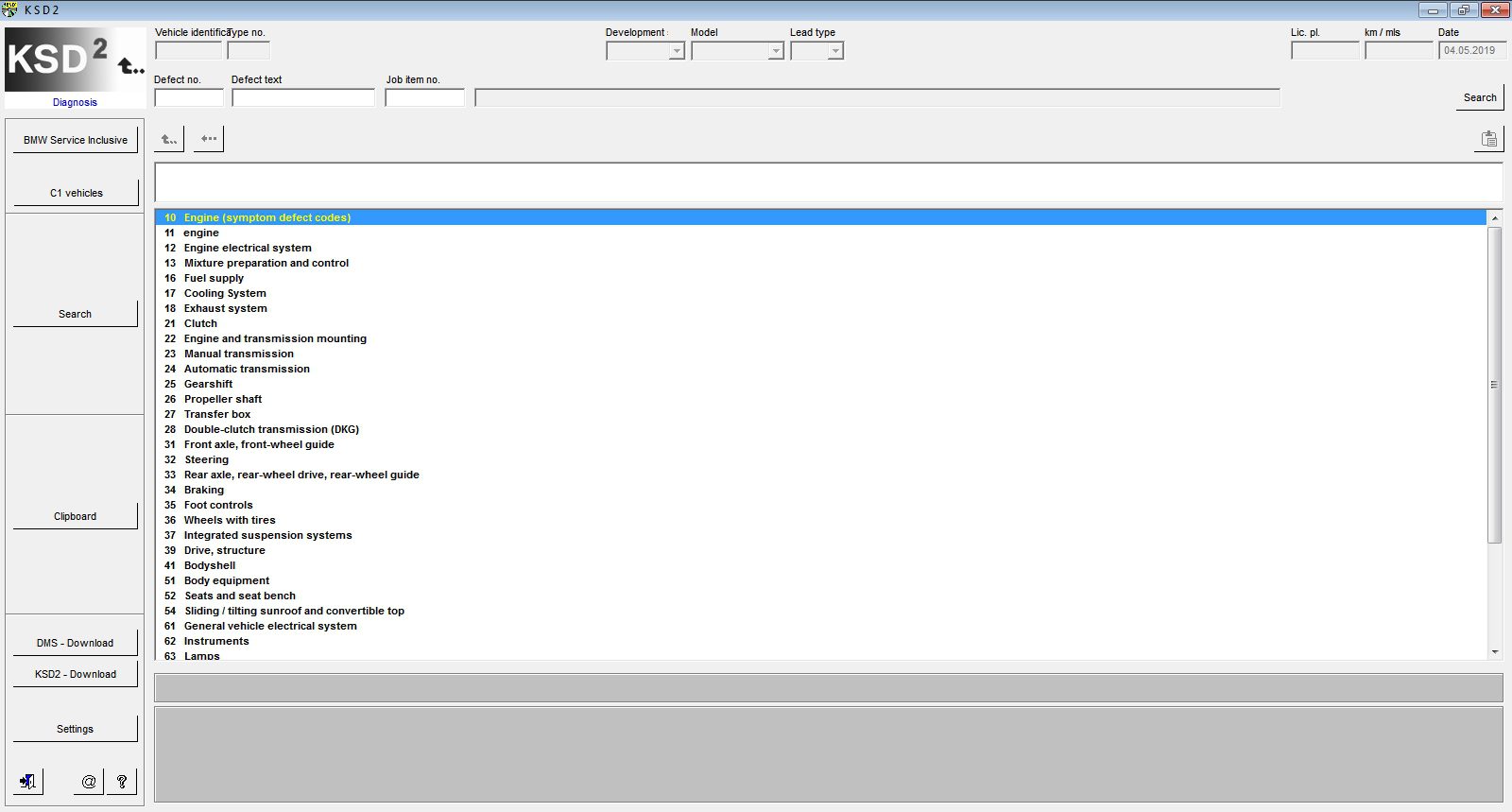Select the '34 Braking' row
This screenshot has height=812, width=1512.
pos(820,490)
